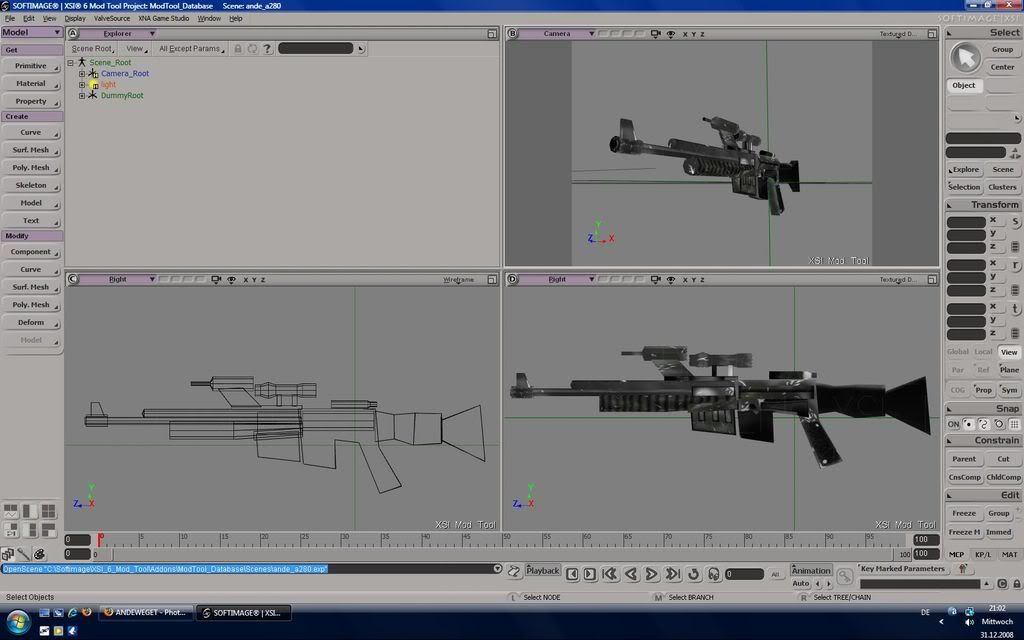Image resolution: width=1024 pixels, height=640 pixels.
Task: Click the keyframe key icon
Action: click(844, 576)
